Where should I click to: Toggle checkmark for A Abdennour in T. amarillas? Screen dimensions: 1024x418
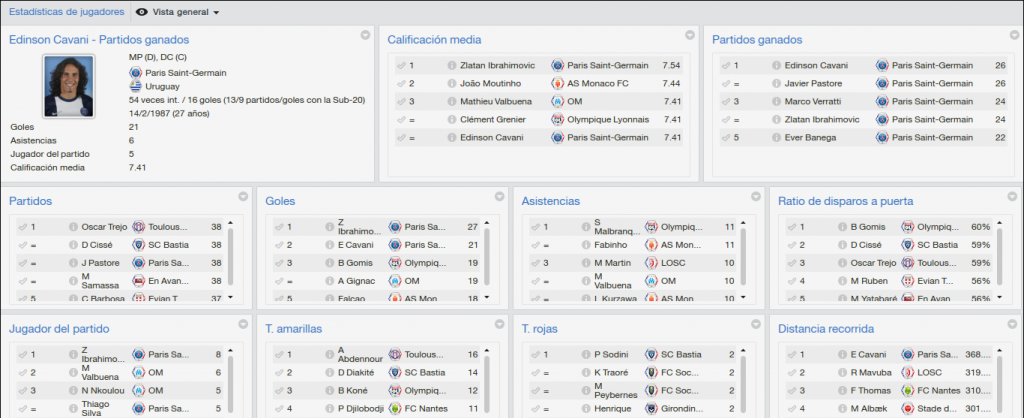pos(280,355)
